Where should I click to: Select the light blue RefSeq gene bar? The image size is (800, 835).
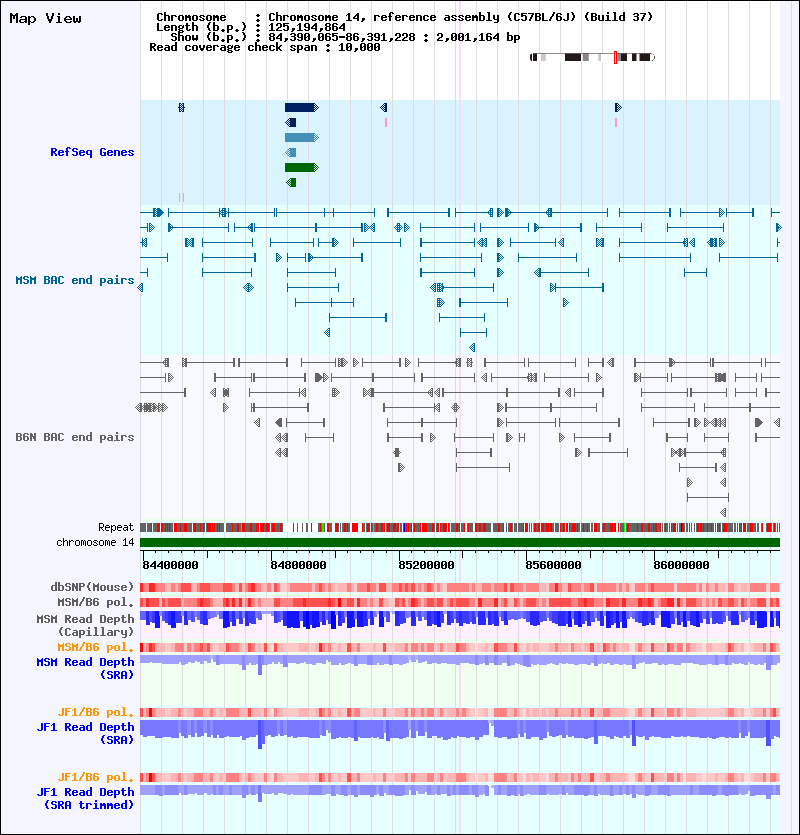[301, 137]
